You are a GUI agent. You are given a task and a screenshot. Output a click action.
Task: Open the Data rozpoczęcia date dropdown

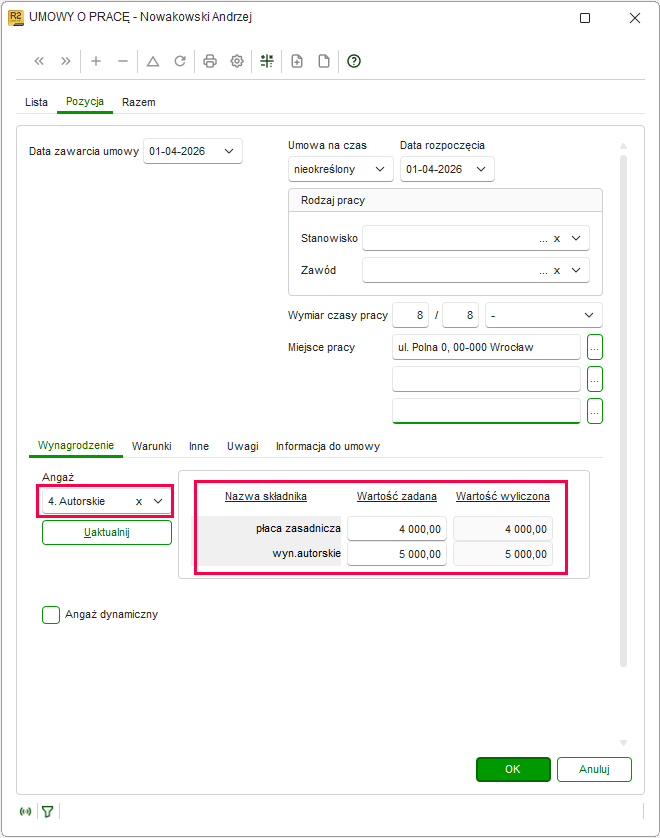pyautogui.click(x=481, y=169)
